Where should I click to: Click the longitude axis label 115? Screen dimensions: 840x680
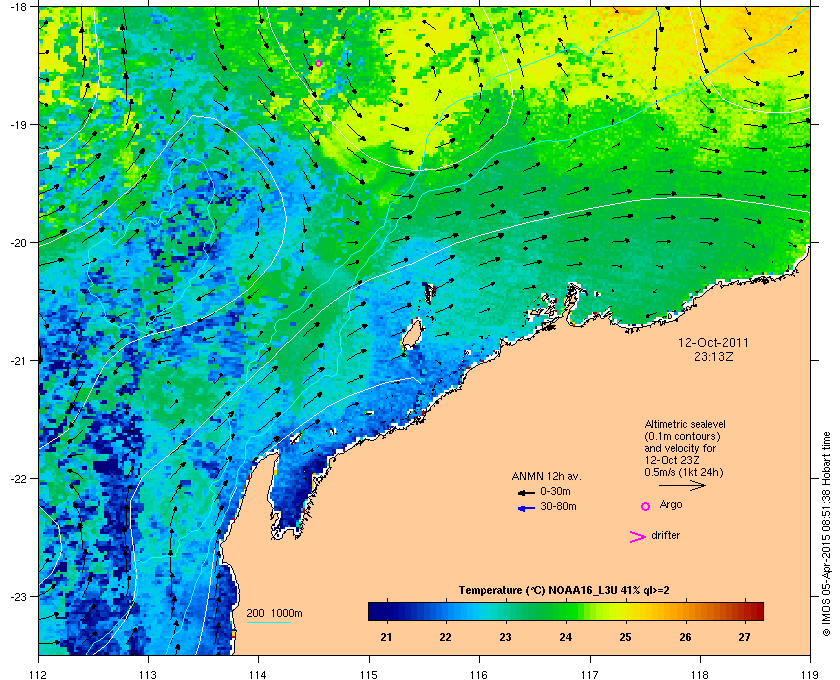369,674
